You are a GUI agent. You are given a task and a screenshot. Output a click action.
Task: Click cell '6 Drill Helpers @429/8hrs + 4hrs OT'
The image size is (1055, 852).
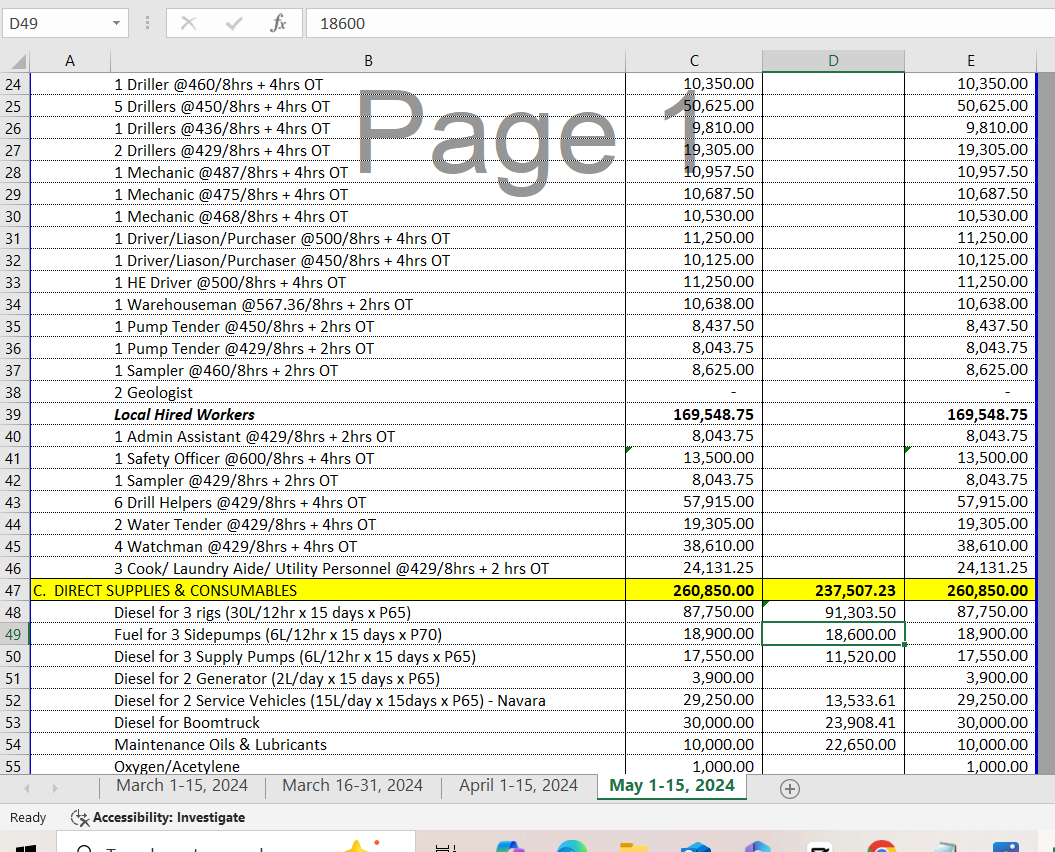[x=368, y=503]
